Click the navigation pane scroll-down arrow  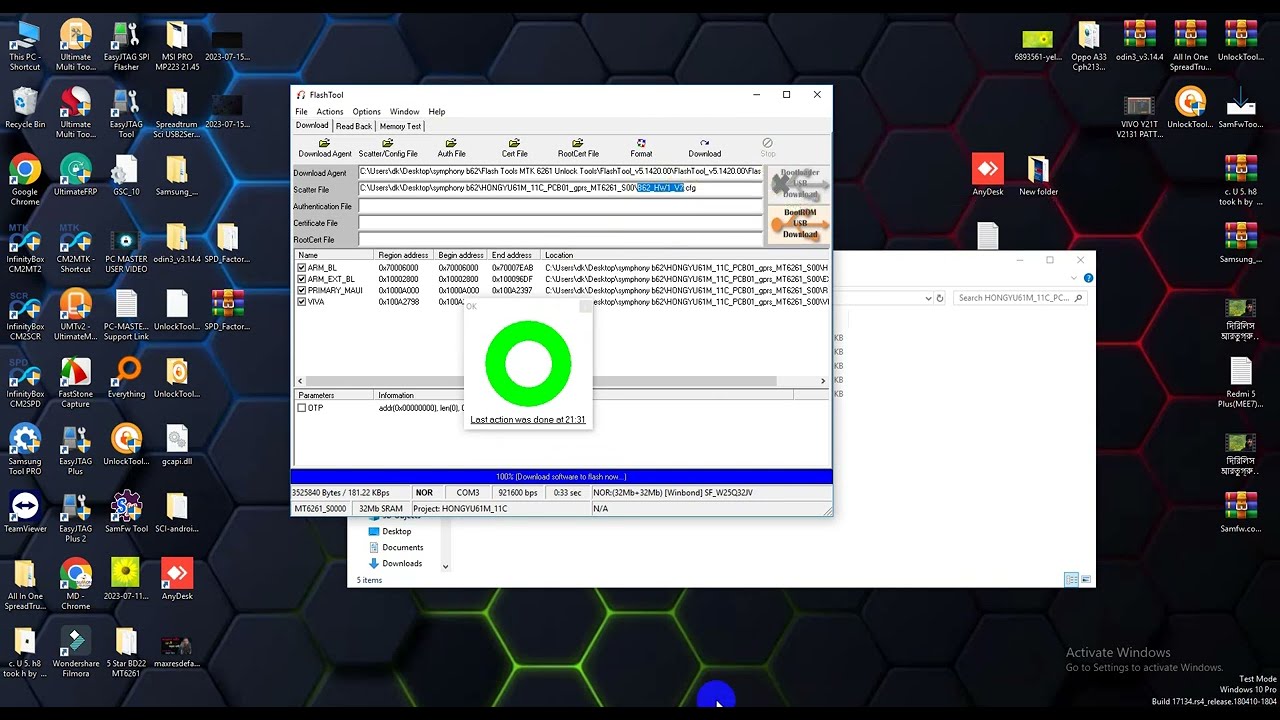pos(445,567)
